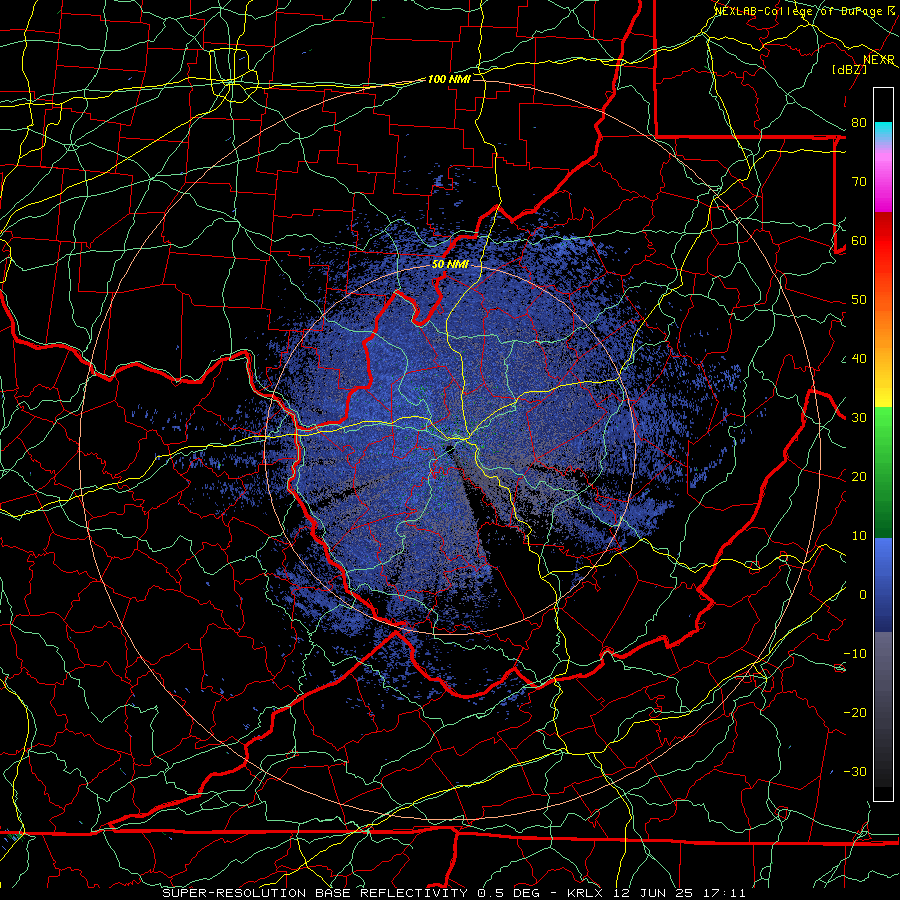Click the "0.5 DEG" elevation angle text
This screenshot has width=900, height=900.
pyautogui.click(x=507, y=893)
